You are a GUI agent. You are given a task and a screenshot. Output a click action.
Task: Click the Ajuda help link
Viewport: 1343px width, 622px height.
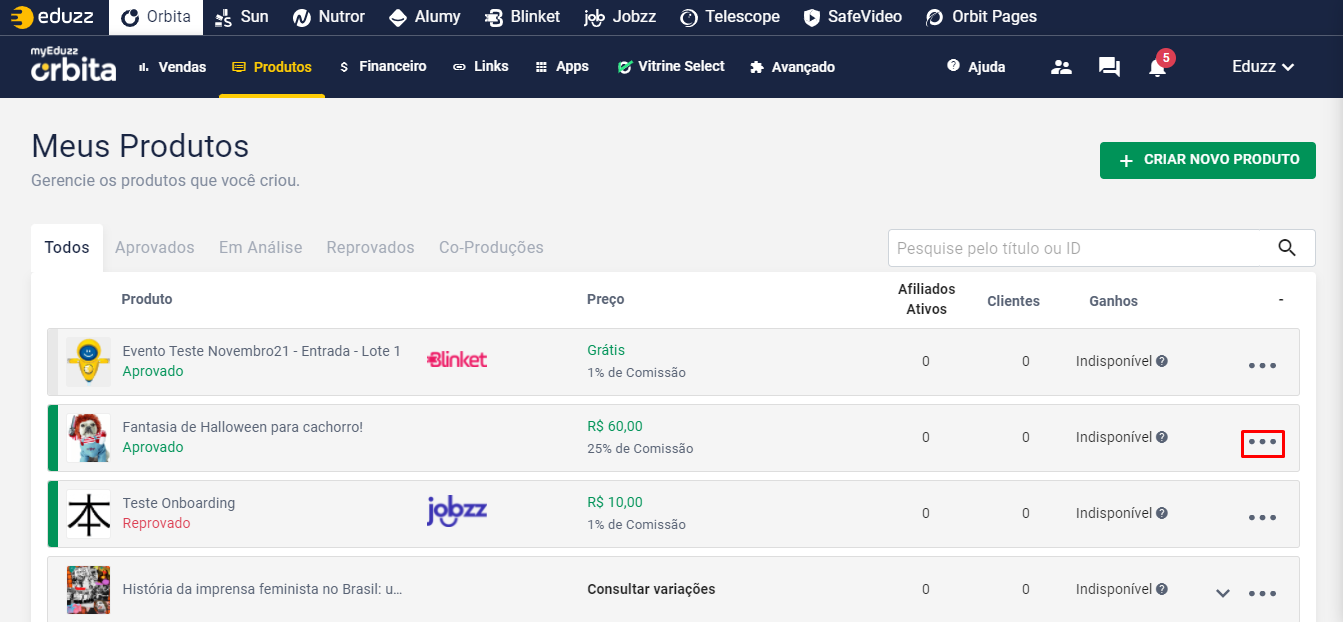(x=976, y=67)
